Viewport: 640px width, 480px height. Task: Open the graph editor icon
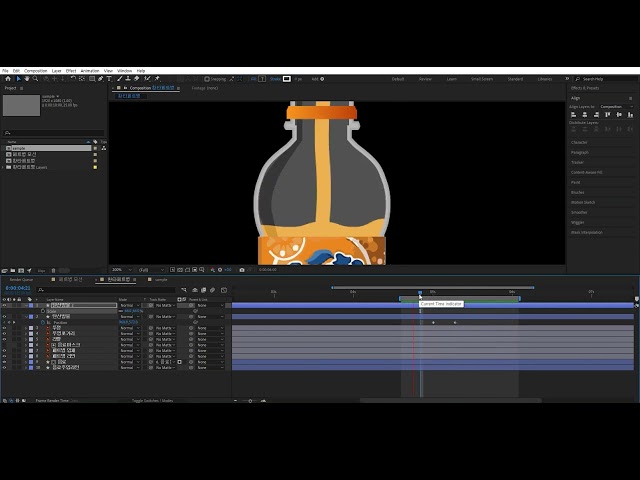(224, 290)
